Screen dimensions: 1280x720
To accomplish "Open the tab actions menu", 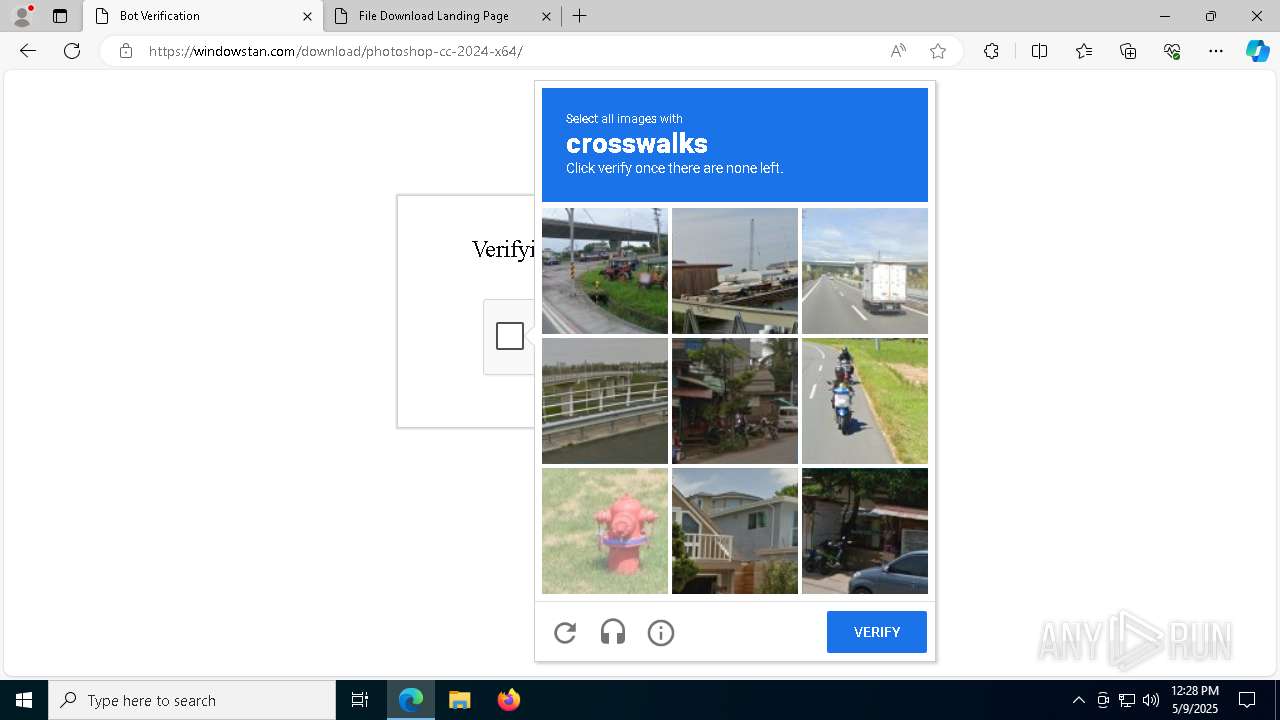I will (x=60, y=16).
